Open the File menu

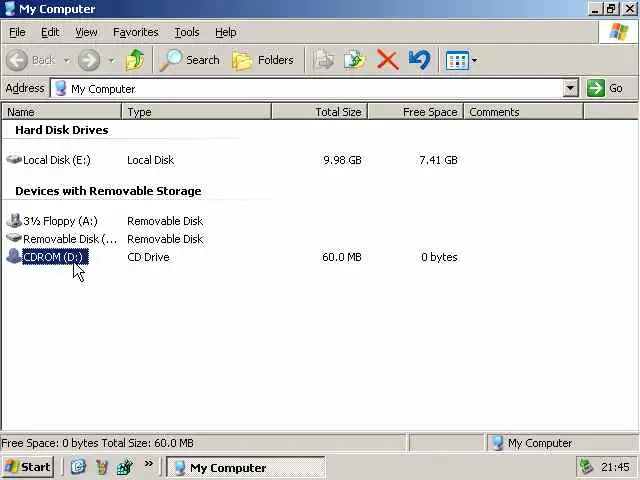[17, 32]
